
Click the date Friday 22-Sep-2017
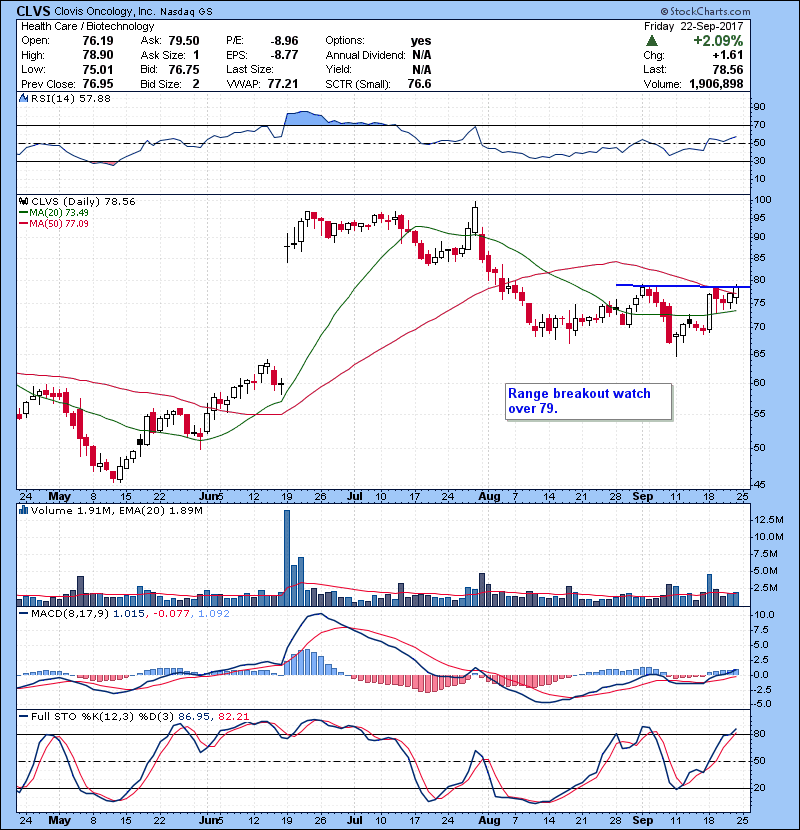694,26
